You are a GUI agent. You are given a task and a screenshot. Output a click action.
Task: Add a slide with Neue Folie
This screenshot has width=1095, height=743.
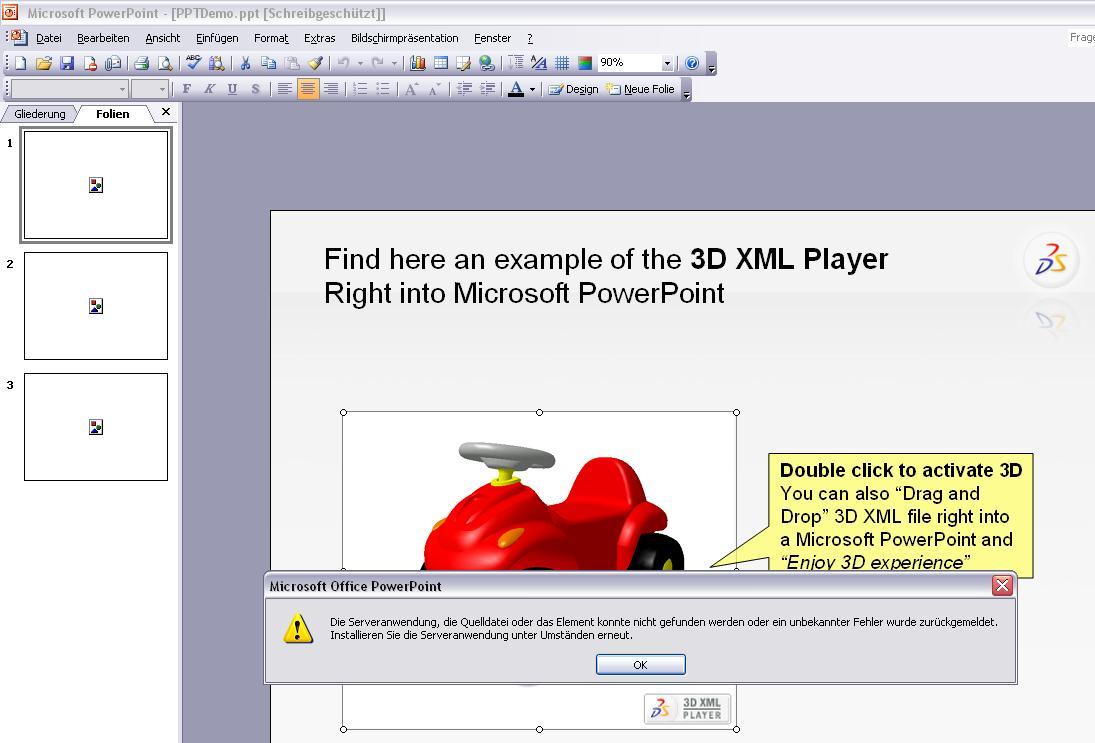click(x=640, y=89)
